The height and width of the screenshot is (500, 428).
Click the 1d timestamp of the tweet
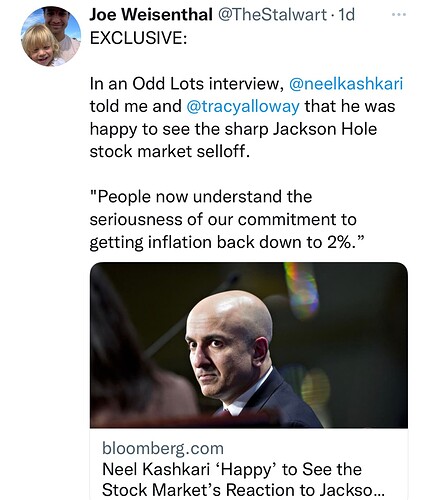pyautogui.click(x=346, y=15)
